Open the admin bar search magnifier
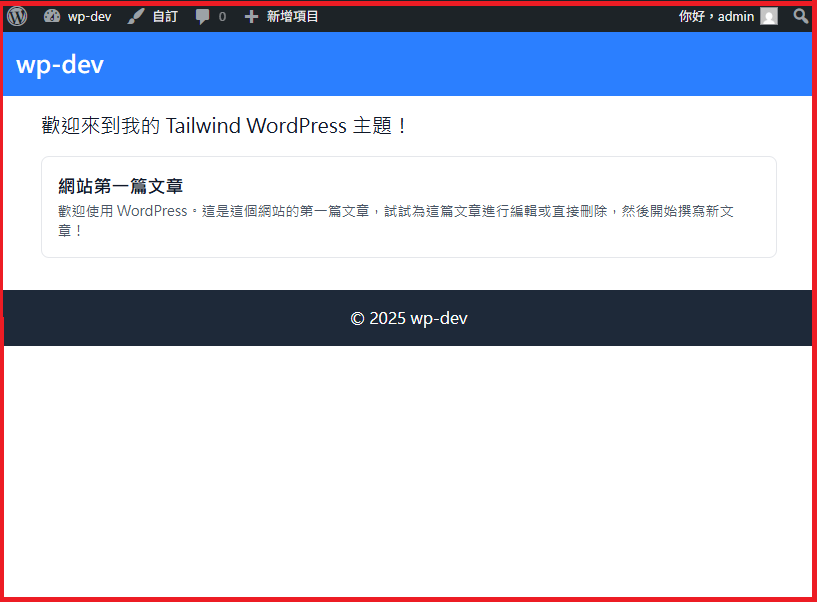 click(x=800, y=16)
